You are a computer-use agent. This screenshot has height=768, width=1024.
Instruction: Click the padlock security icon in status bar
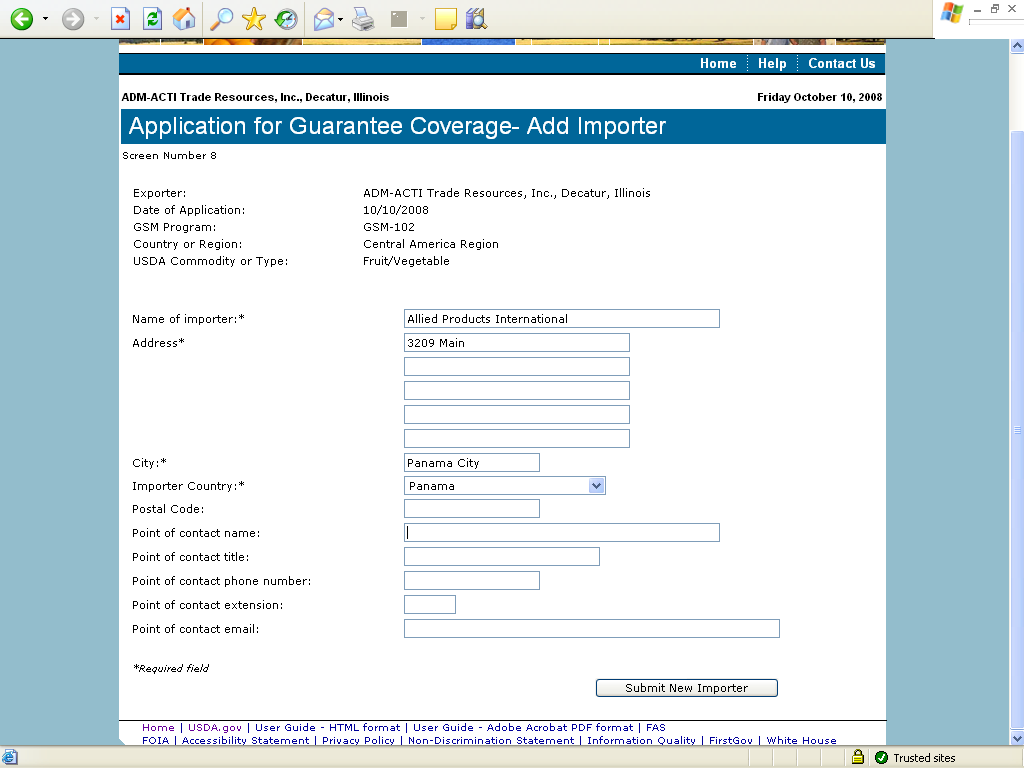point(858,757)
